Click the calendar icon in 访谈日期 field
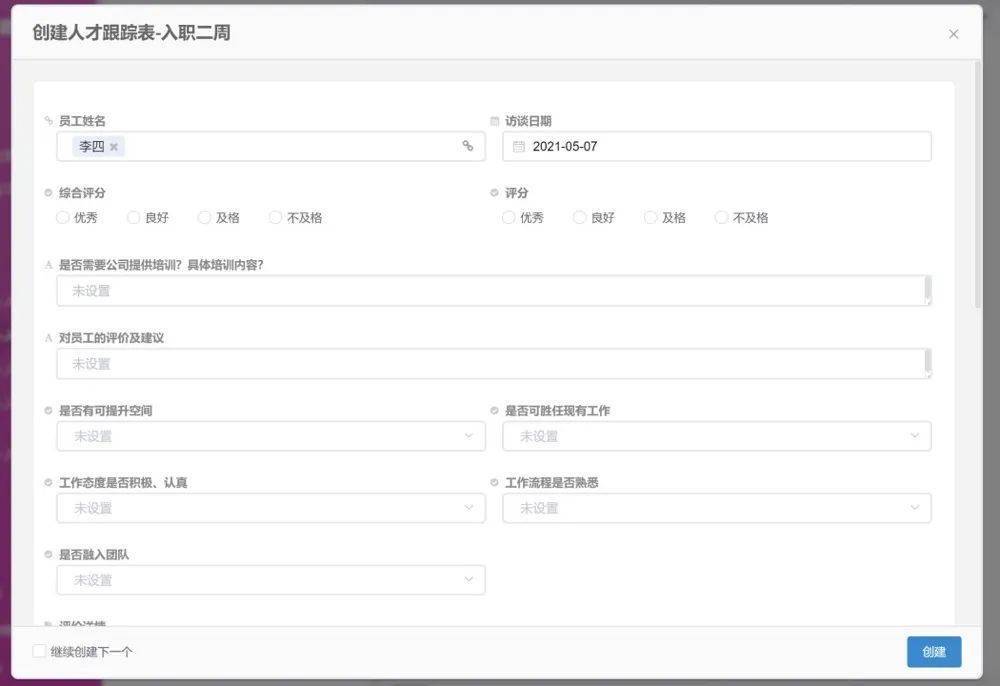Viewport: 1000px width, 686px height. tap(518, 146)
